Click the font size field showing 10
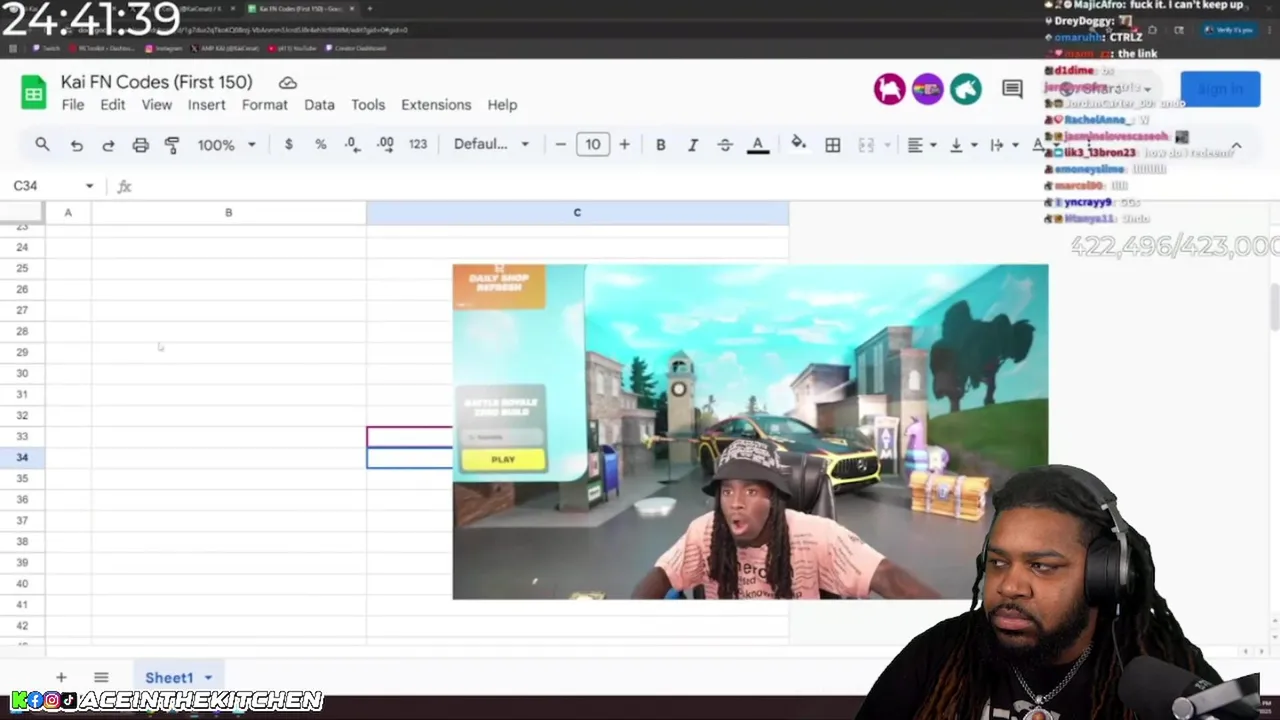 pos(592,144)
